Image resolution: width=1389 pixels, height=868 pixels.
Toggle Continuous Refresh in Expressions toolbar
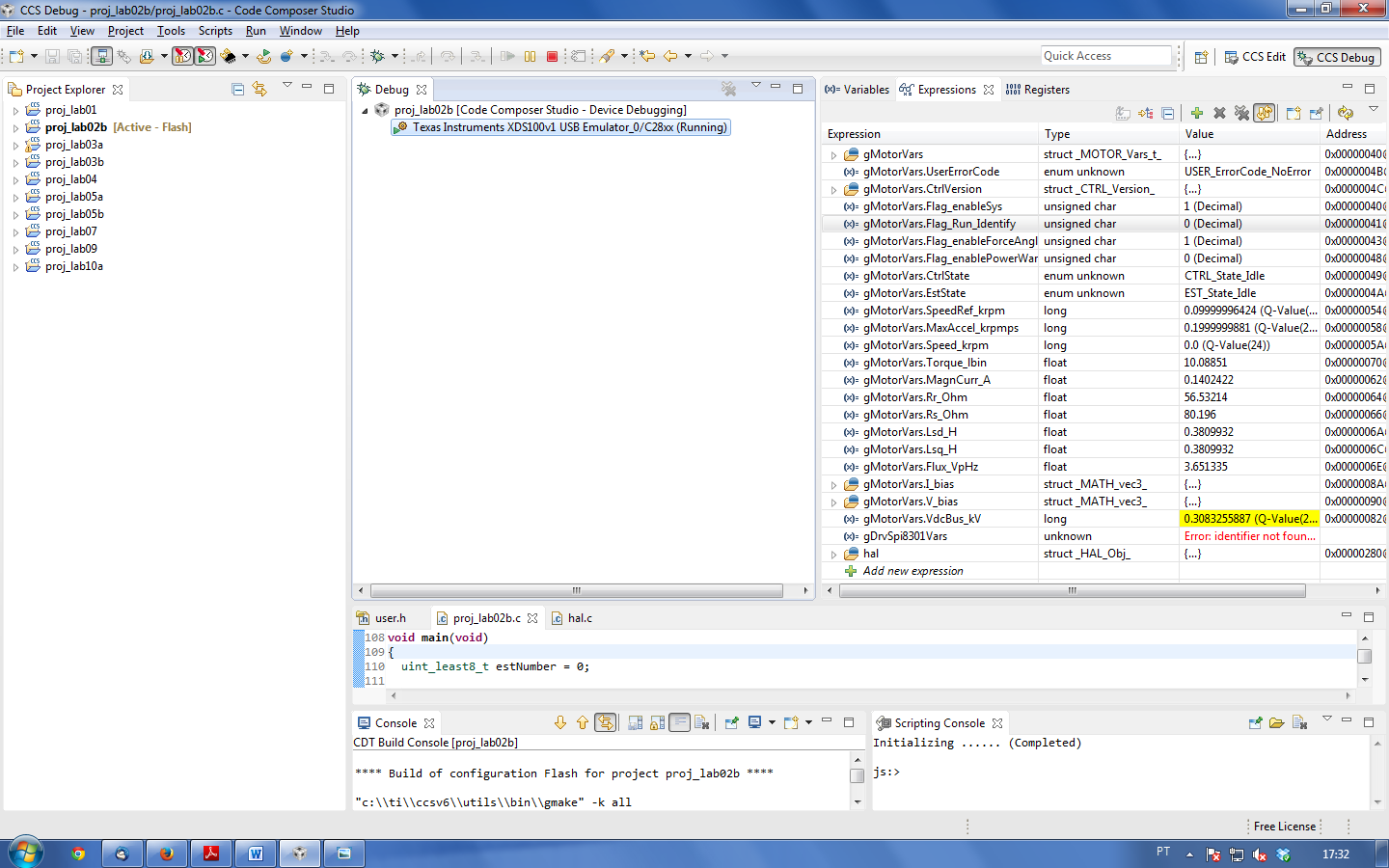[x=1264, y=113]
